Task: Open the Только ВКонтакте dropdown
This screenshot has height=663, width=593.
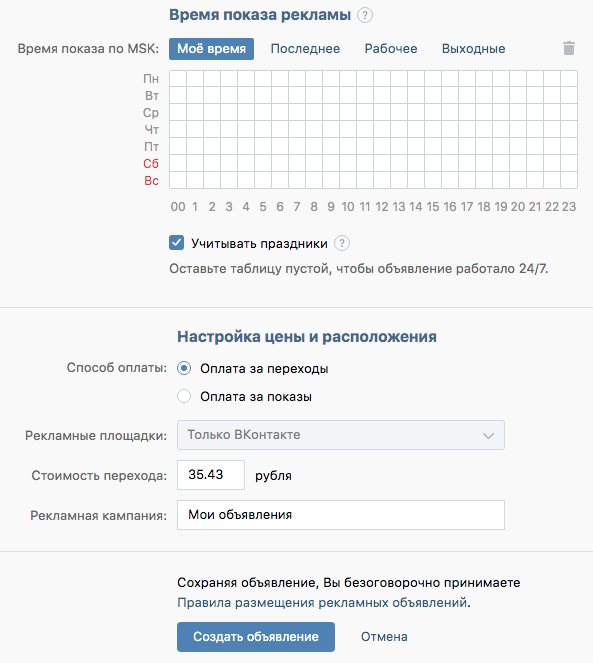Action: pyautogui.click(x=341, y=435)
